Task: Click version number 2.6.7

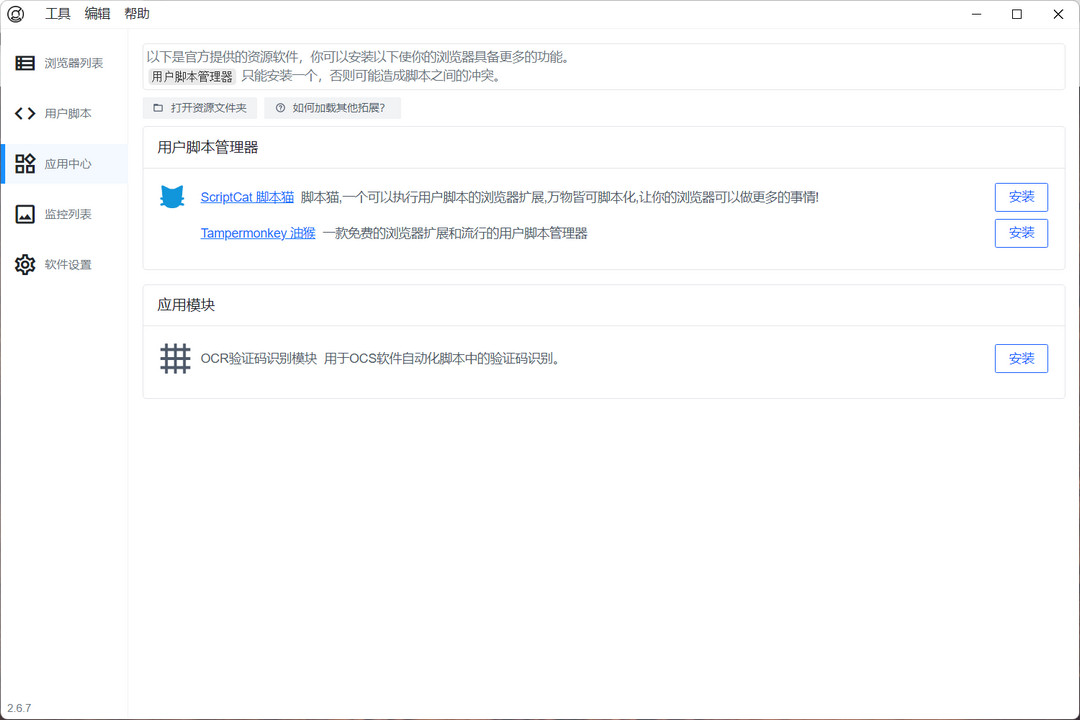Action: click(x=19, y=708)
